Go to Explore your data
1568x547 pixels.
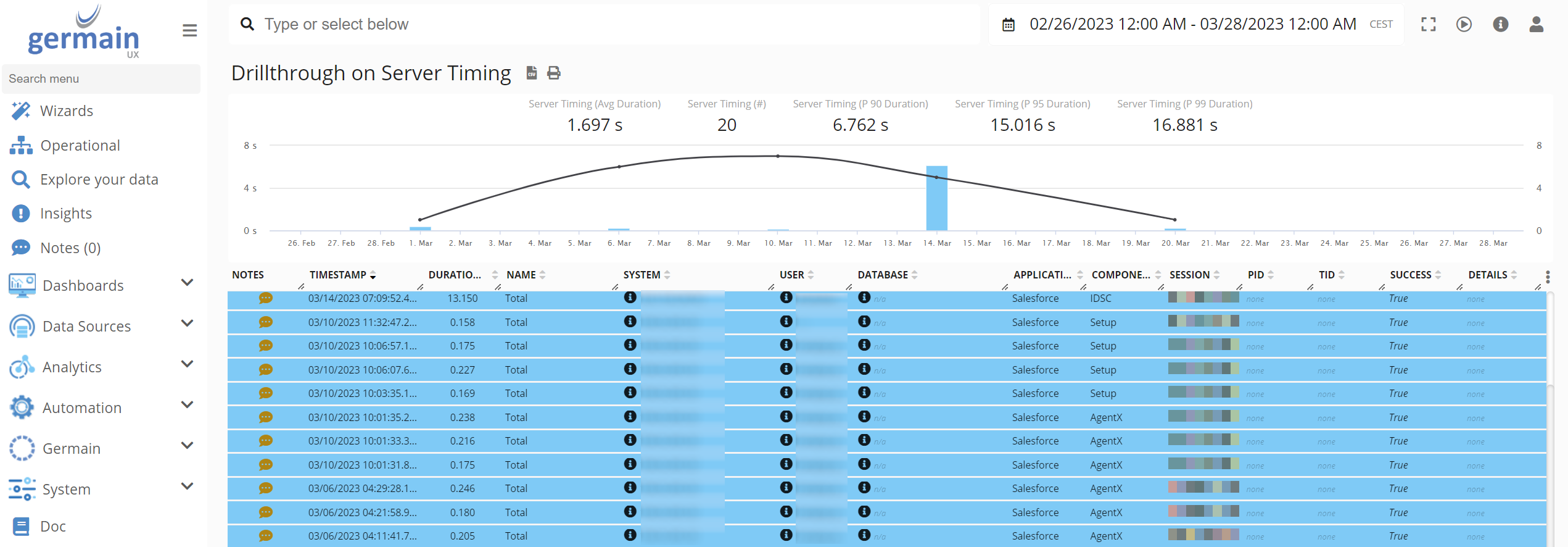click(99, 180)
